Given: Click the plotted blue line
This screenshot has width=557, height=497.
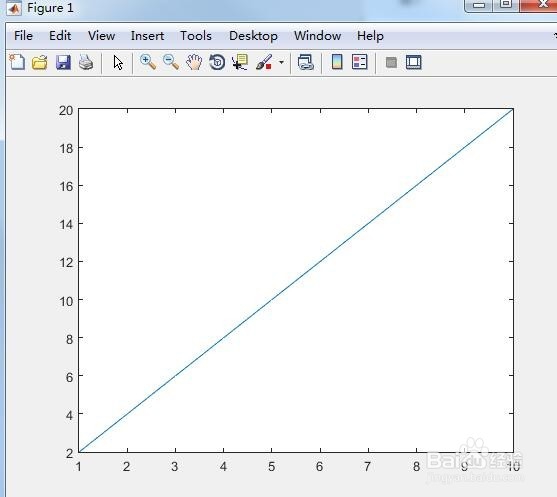Looking at the screenshot, I should (x=296, y=280).
